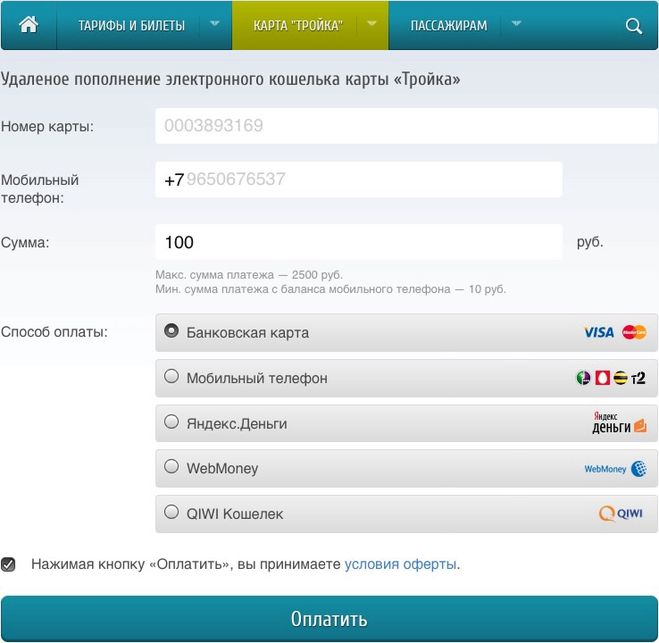Go to the home page icon
Viewport: 659px width, 643px height.
click(x=29, y=25)
